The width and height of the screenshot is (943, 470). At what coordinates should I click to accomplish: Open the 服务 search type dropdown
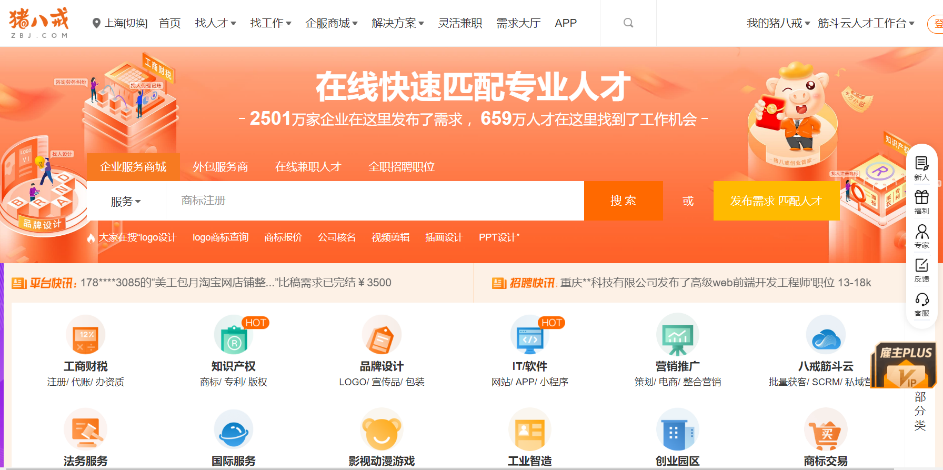pos(125,201)
